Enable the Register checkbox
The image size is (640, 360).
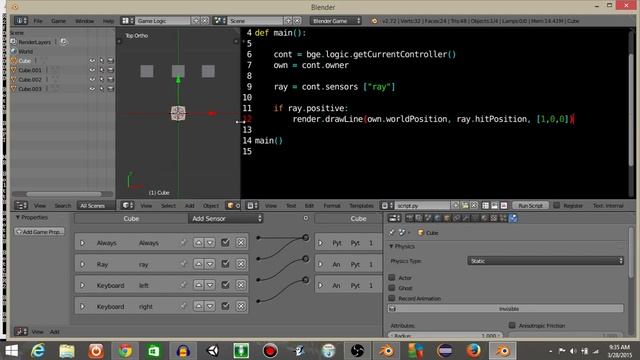[556, 205]
